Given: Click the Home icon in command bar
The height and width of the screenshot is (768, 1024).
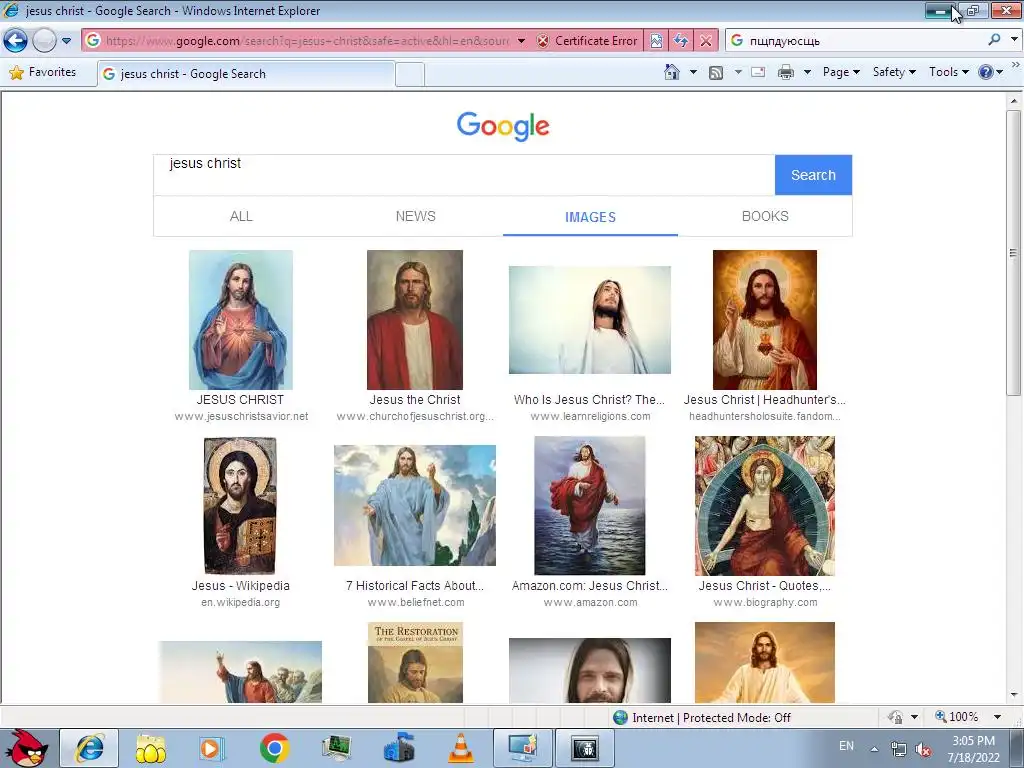Looking at the screenshot, I should (671, 72).
